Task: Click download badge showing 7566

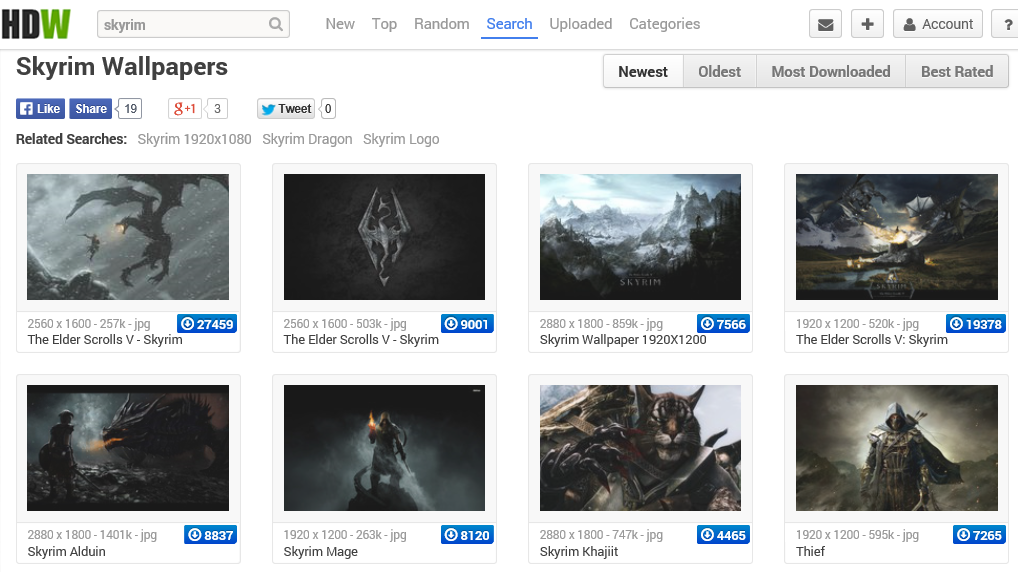Action: point(722,324)
